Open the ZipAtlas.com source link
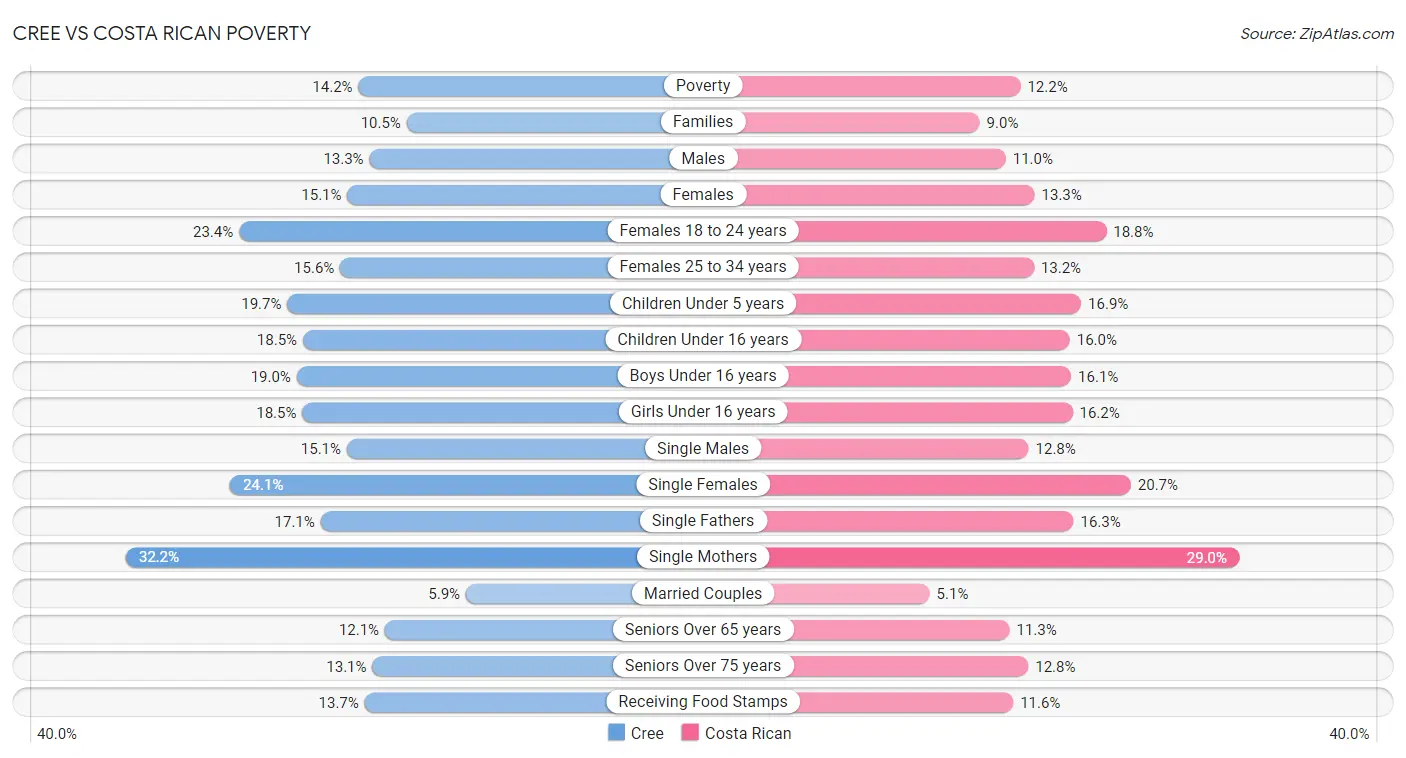 pyautogui.click(x=1317, y=33)
